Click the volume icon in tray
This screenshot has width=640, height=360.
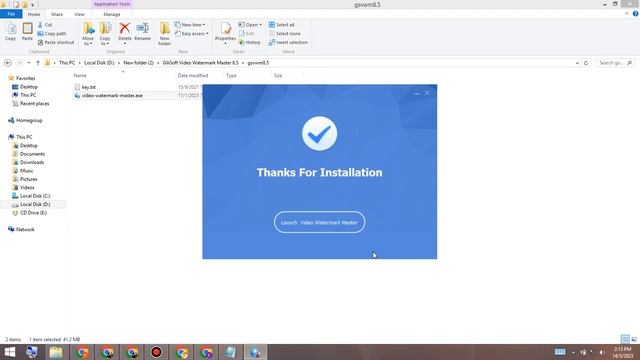click(602, 352)
